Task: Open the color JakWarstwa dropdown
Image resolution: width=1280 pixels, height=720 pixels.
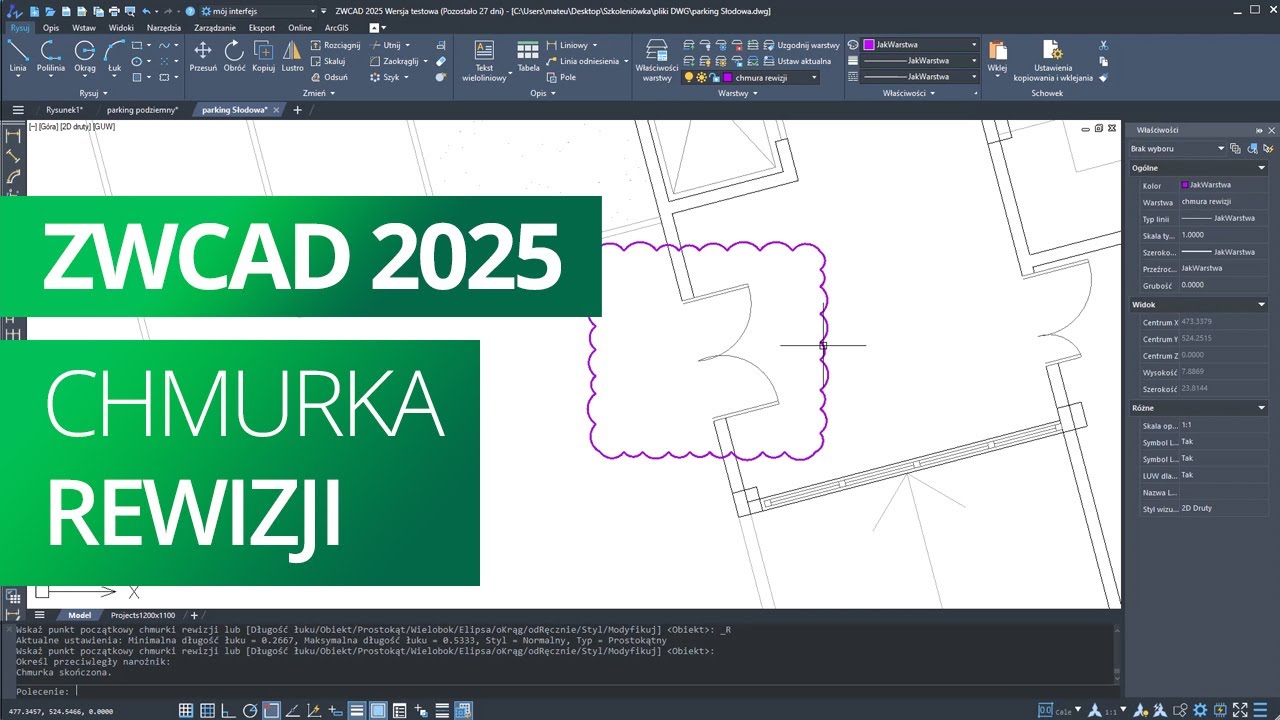Action: click(974, 45)
